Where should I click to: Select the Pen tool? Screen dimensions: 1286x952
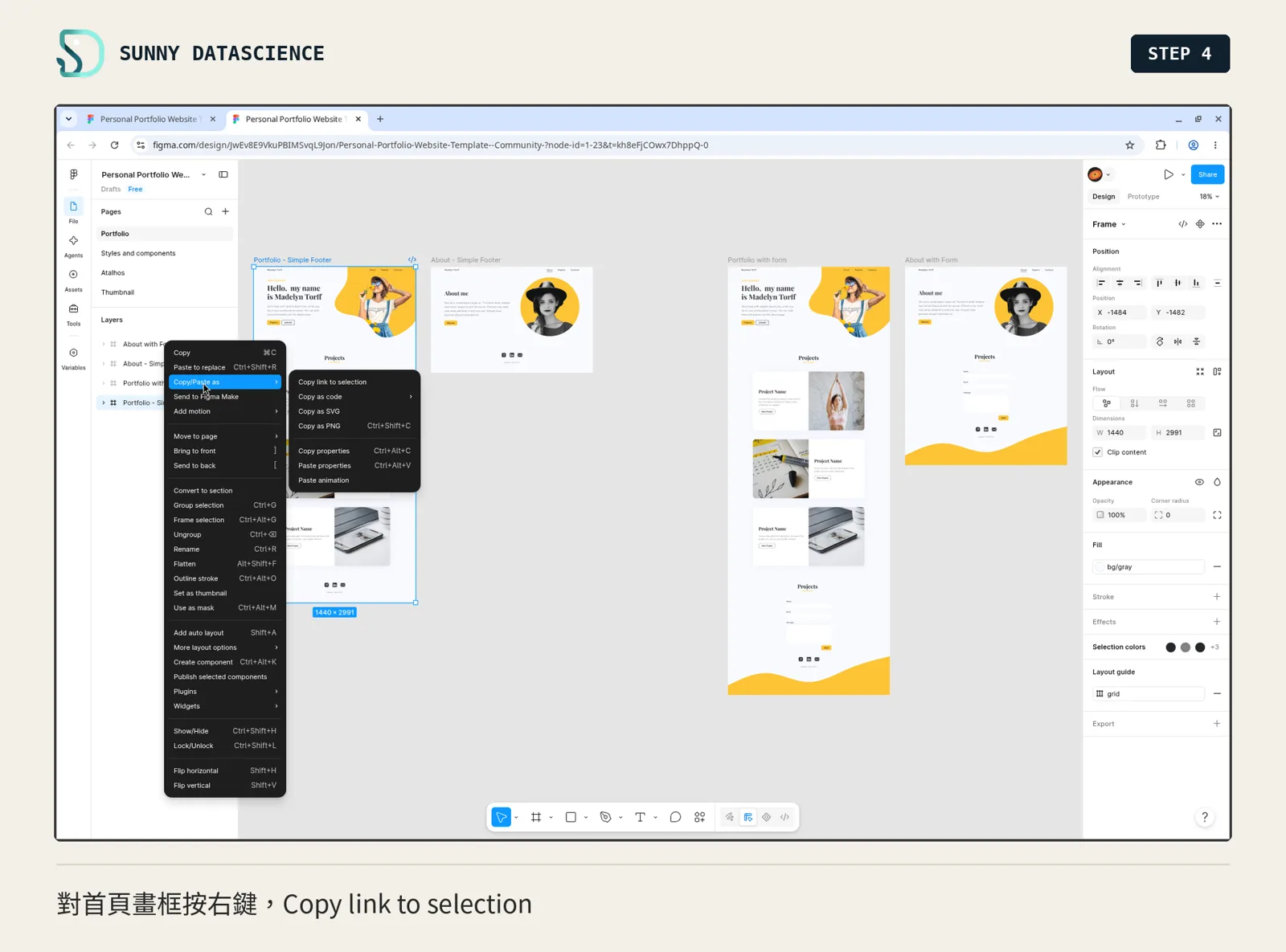pyautogui.click(x=605, y=817)
